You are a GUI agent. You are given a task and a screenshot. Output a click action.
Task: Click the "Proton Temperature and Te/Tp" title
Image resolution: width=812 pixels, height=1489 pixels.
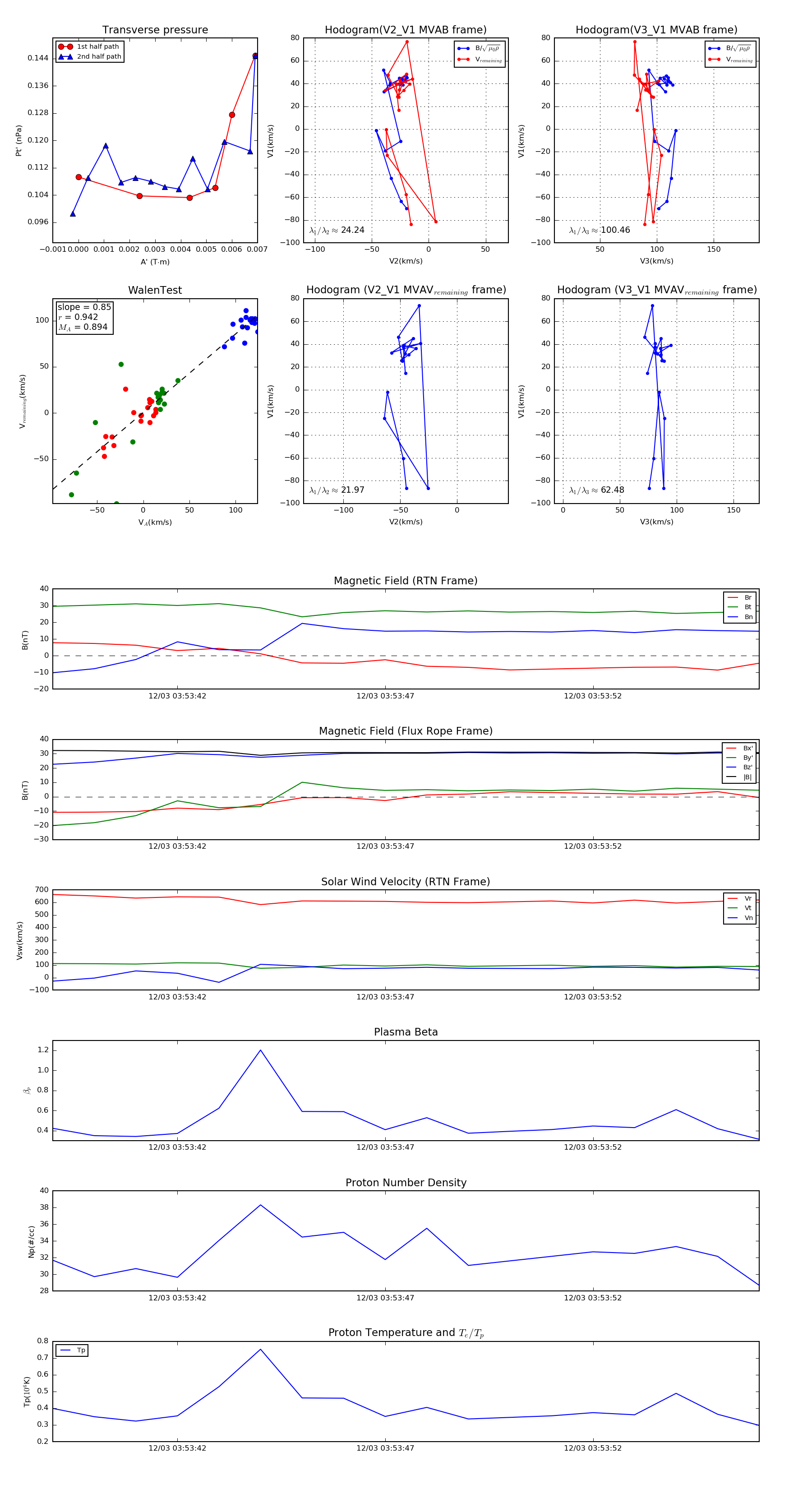(x=406, y=1333)
